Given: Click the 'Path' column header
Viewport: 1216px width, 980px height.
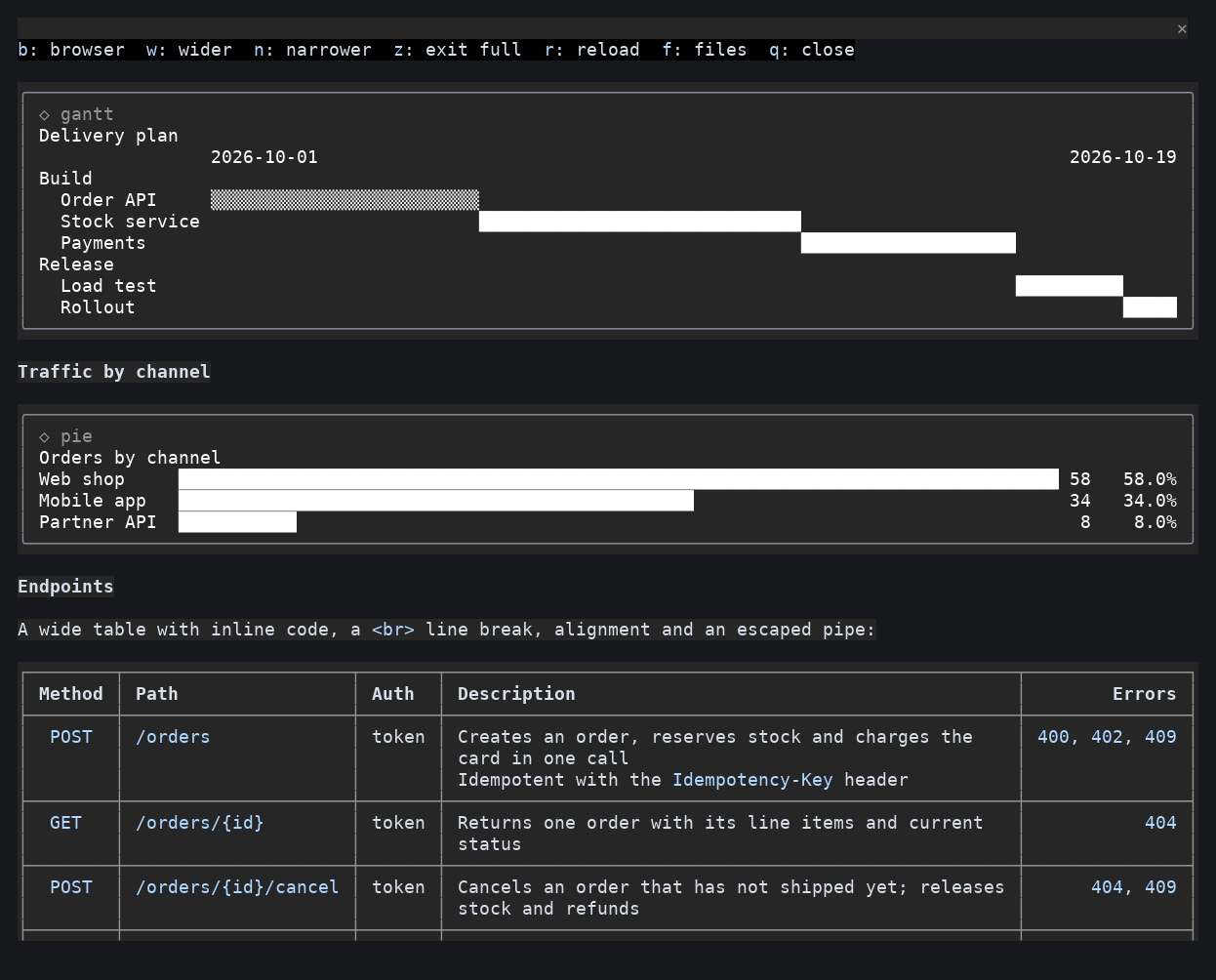Looking at the screenshot, I should pyautogui.click(x=157, y=694).
